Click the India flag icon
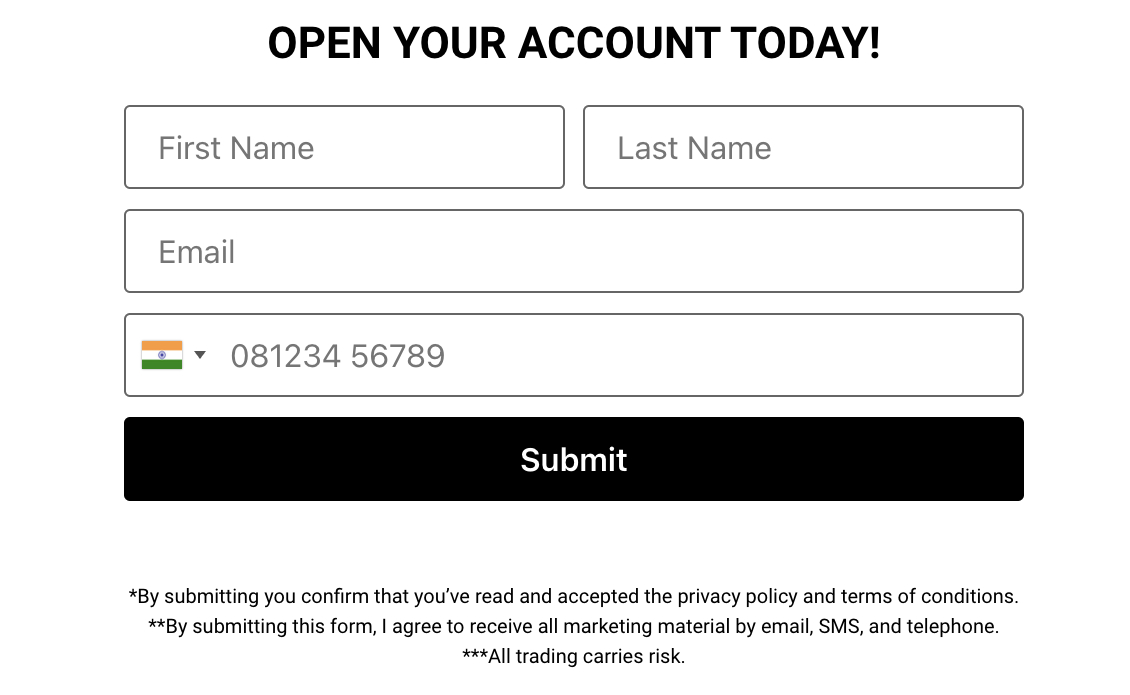 161,355
